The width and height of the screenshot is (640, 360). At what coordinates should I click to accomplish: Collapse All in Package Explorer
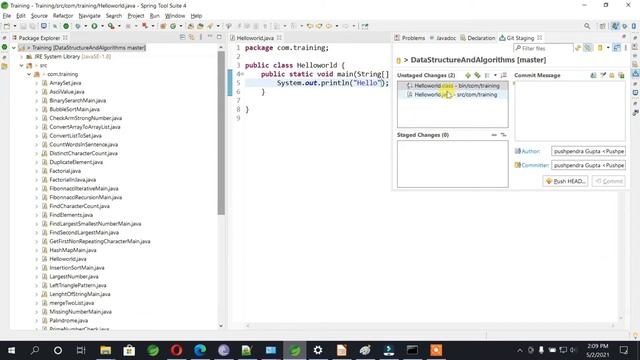[x=182, y=38]
